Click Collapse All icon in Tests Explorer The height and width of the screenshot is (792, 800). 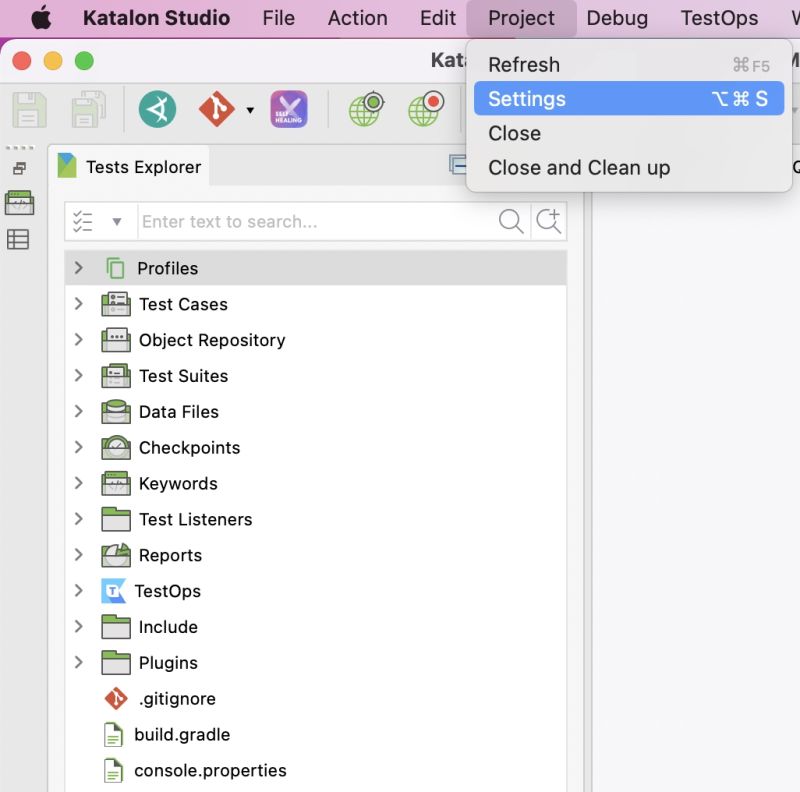(x=457, y=165)
